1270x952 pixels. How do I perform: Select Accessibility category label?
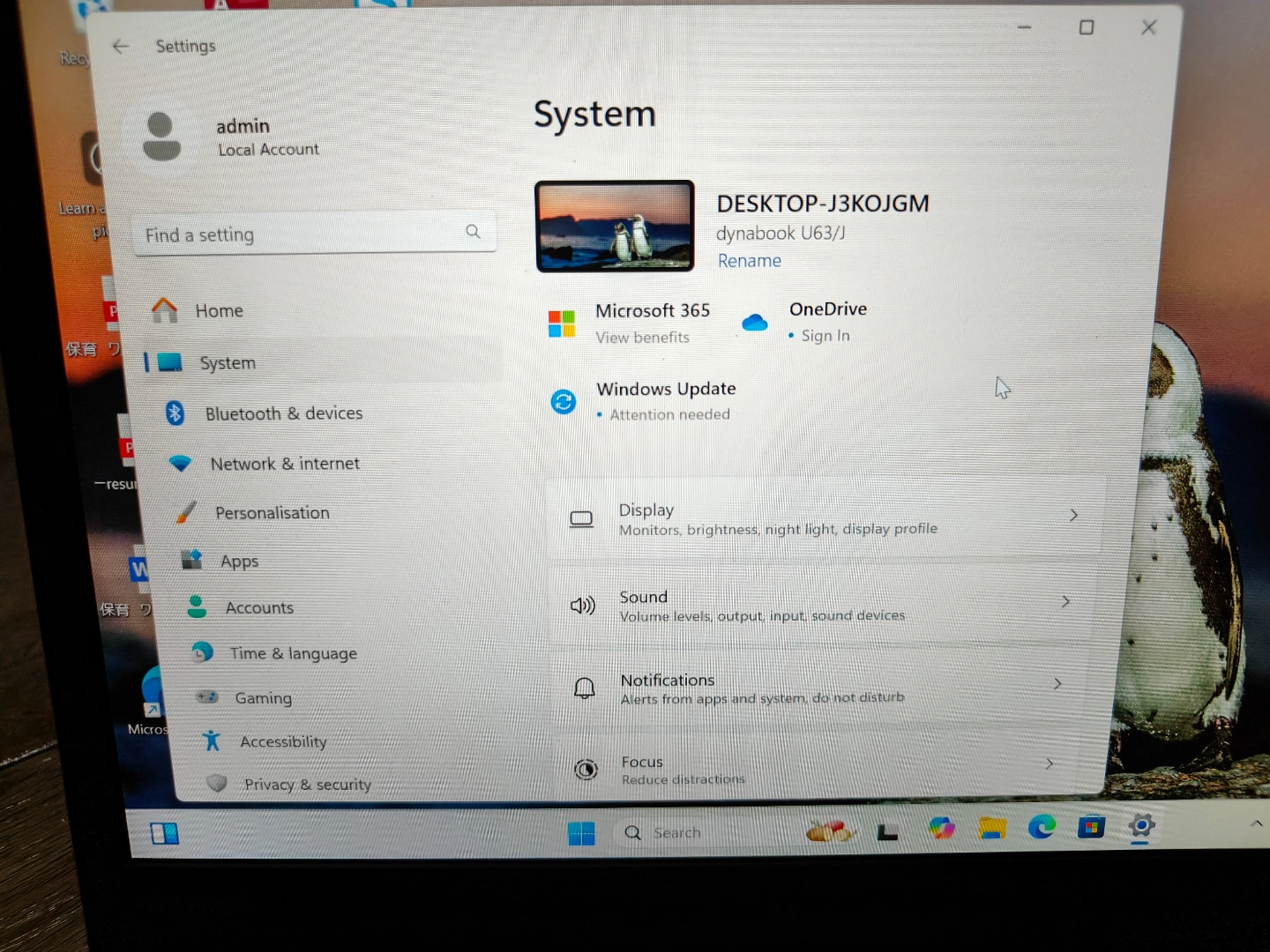point(283,742)
